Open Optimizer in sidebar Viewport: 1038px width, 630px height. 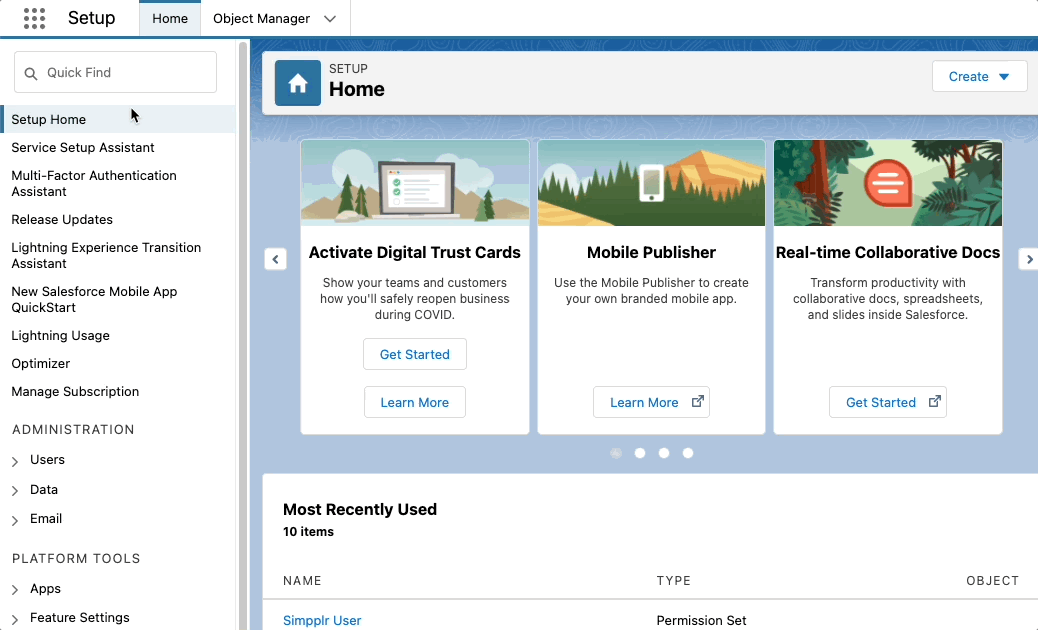pos(40,363)
